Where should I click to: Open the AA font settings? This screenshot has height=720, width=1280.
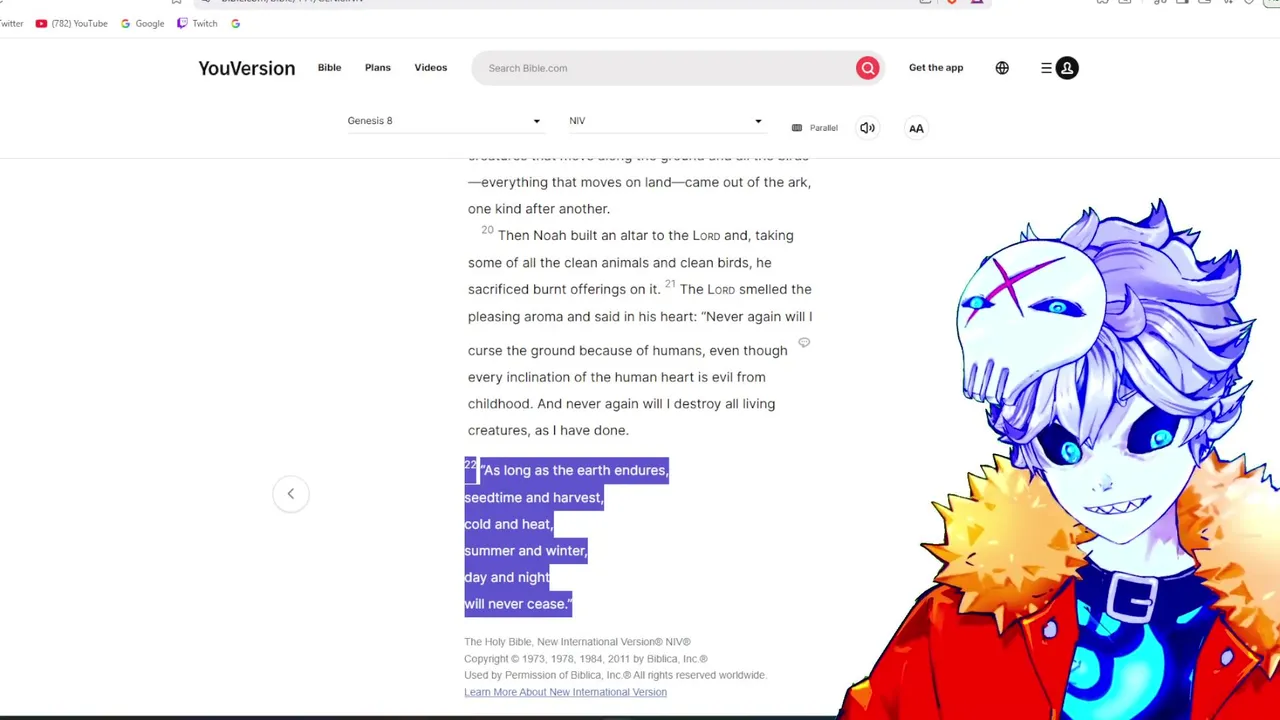click(916, 128)
